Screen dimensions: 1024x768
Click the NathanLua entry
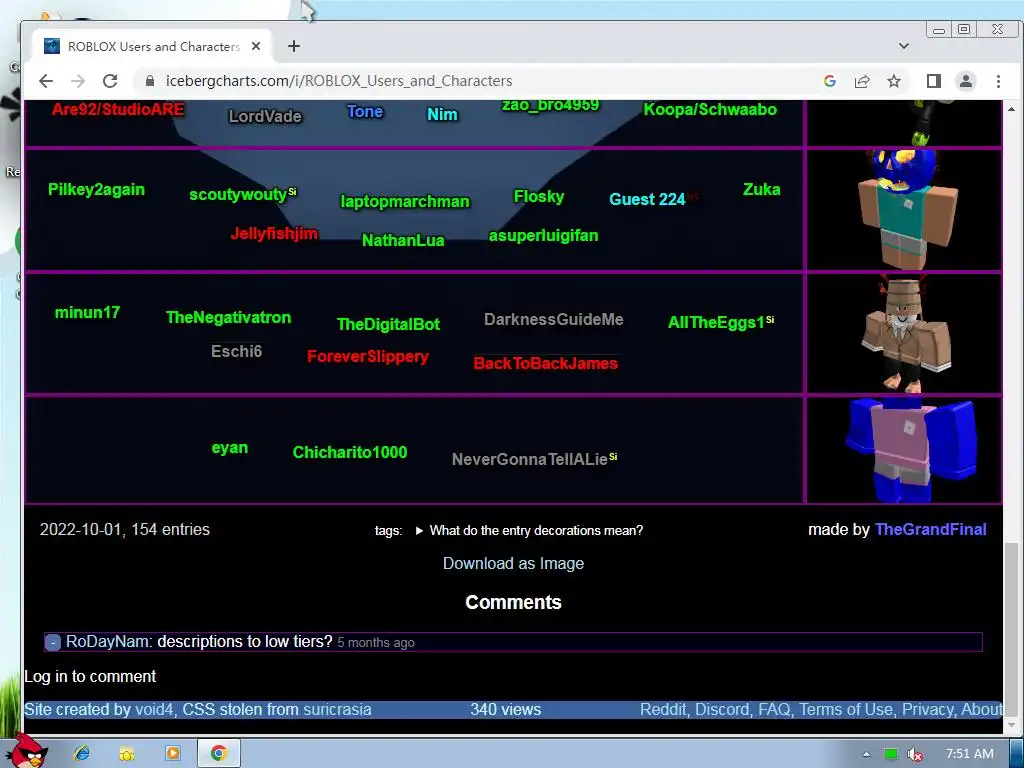(403, 240)
